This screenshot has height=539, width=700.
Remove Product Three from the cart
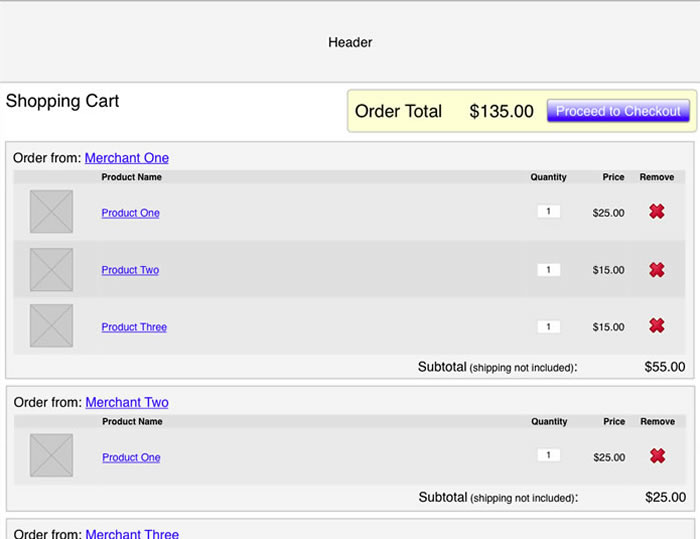coord(657,326)
